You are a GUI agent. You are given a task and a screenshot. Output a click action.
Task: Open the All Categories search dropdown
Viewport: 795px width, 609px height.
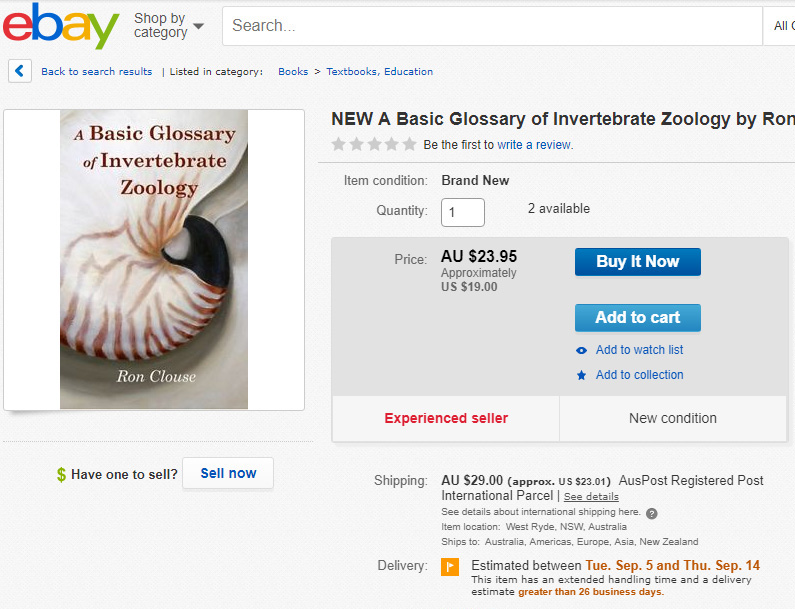[780, 26]
